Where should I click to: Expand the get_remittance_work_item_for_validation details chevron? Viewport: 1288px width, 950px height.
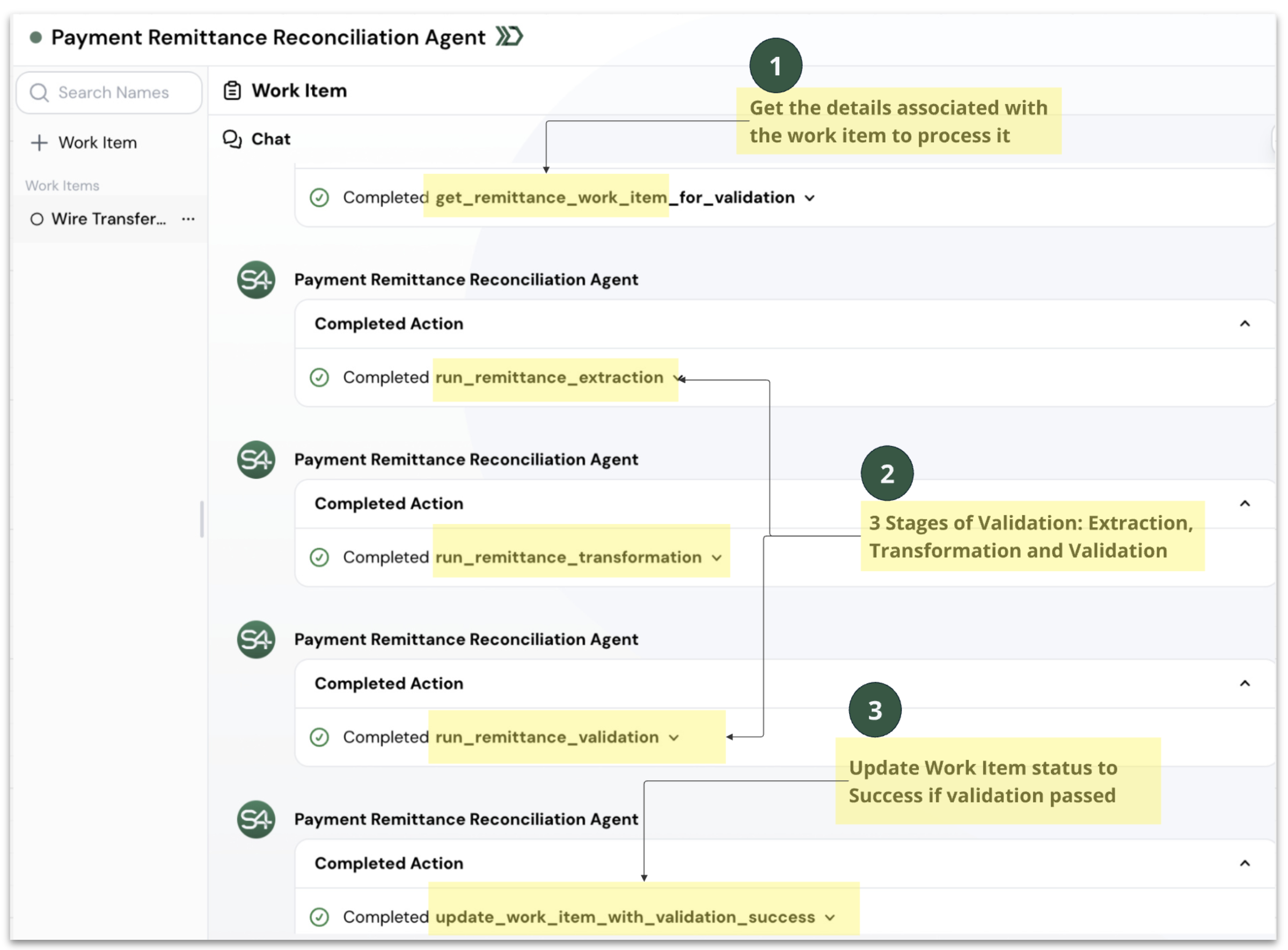810,199
